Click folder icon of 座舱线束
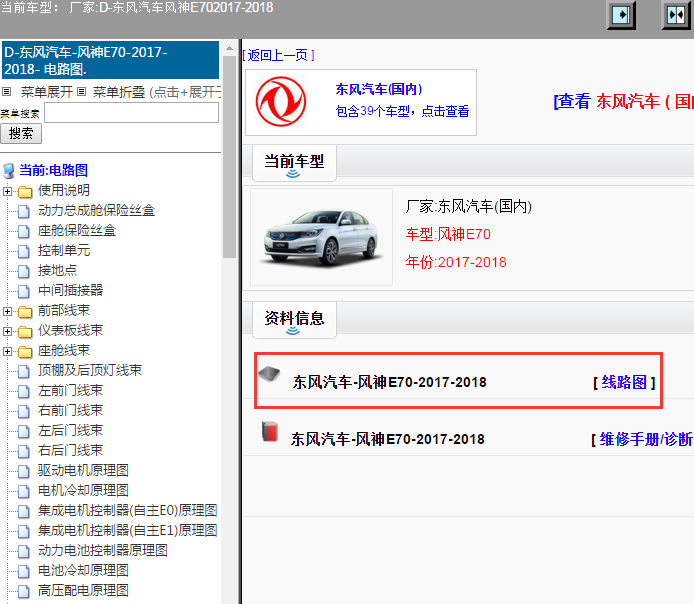 tap(25, 352)
